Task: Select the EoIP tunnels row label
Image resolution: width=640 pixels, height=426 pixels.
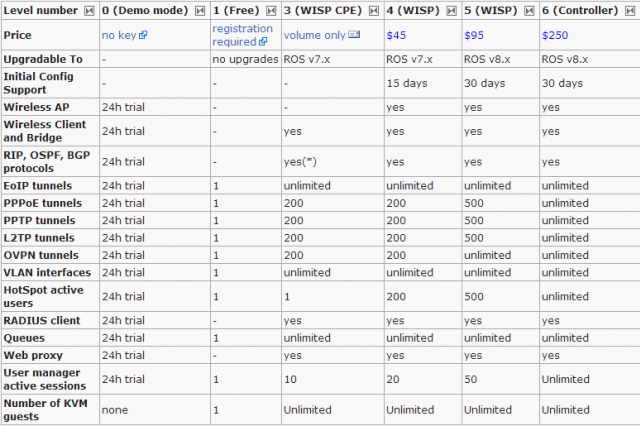Action: pyautogui.click(x=38, y=186)
